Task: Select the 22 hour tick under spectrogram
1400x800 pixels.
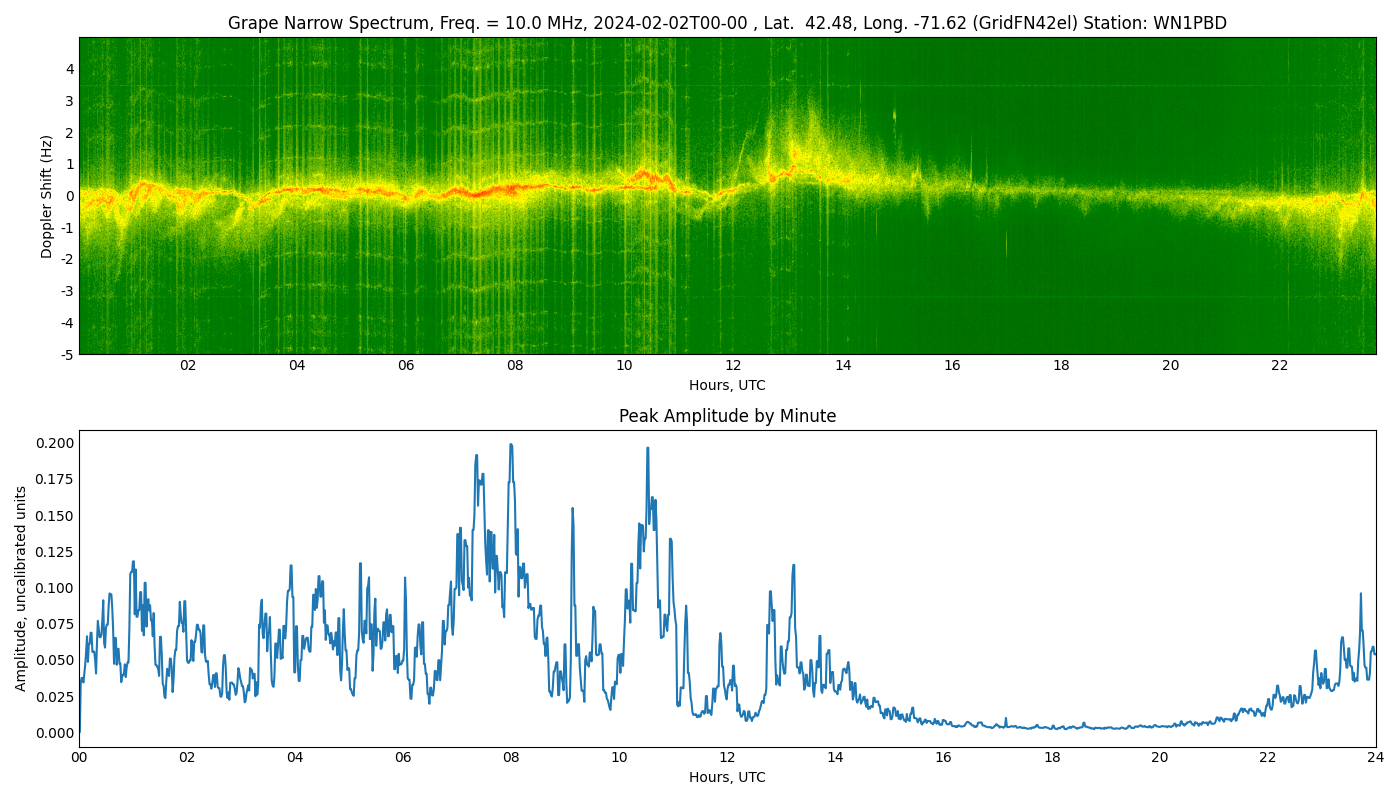Action: pyautogui.click(x=1279, y=366)
